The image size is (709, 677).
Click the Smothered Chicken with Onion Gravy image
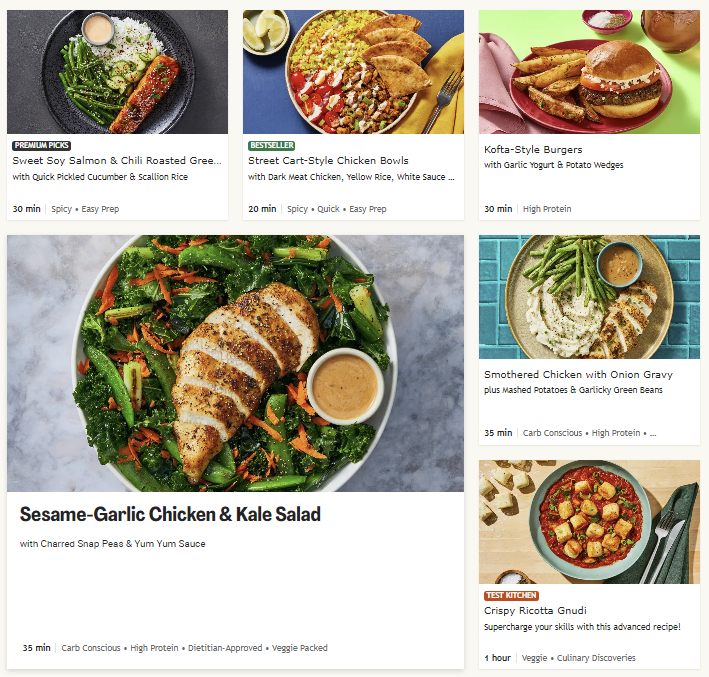tap(589, 297)
